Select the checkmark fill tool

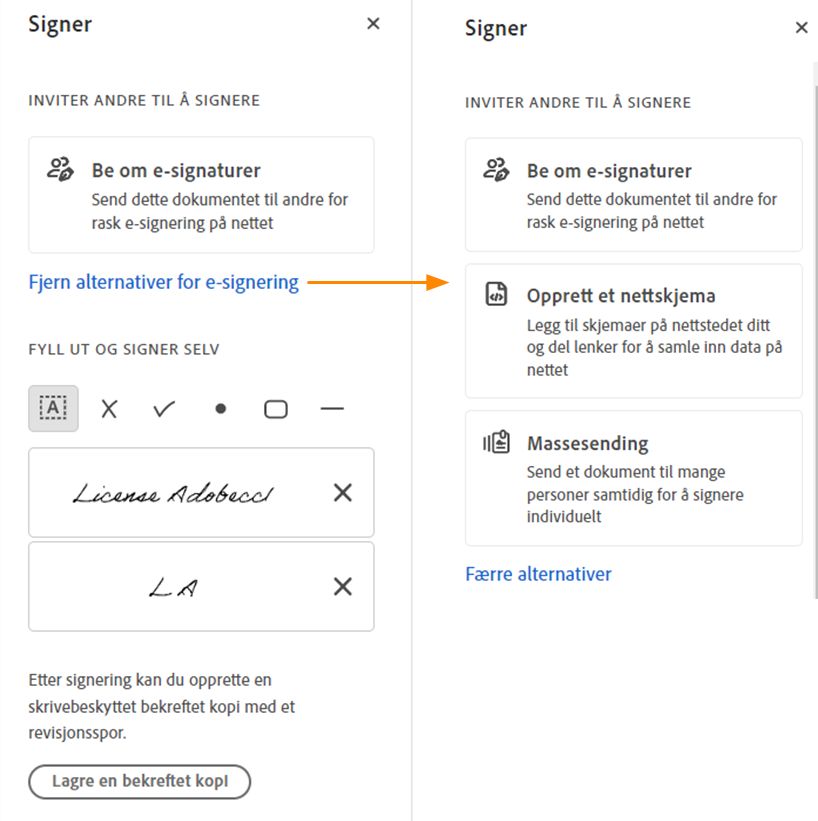click(x=164, y=408)
